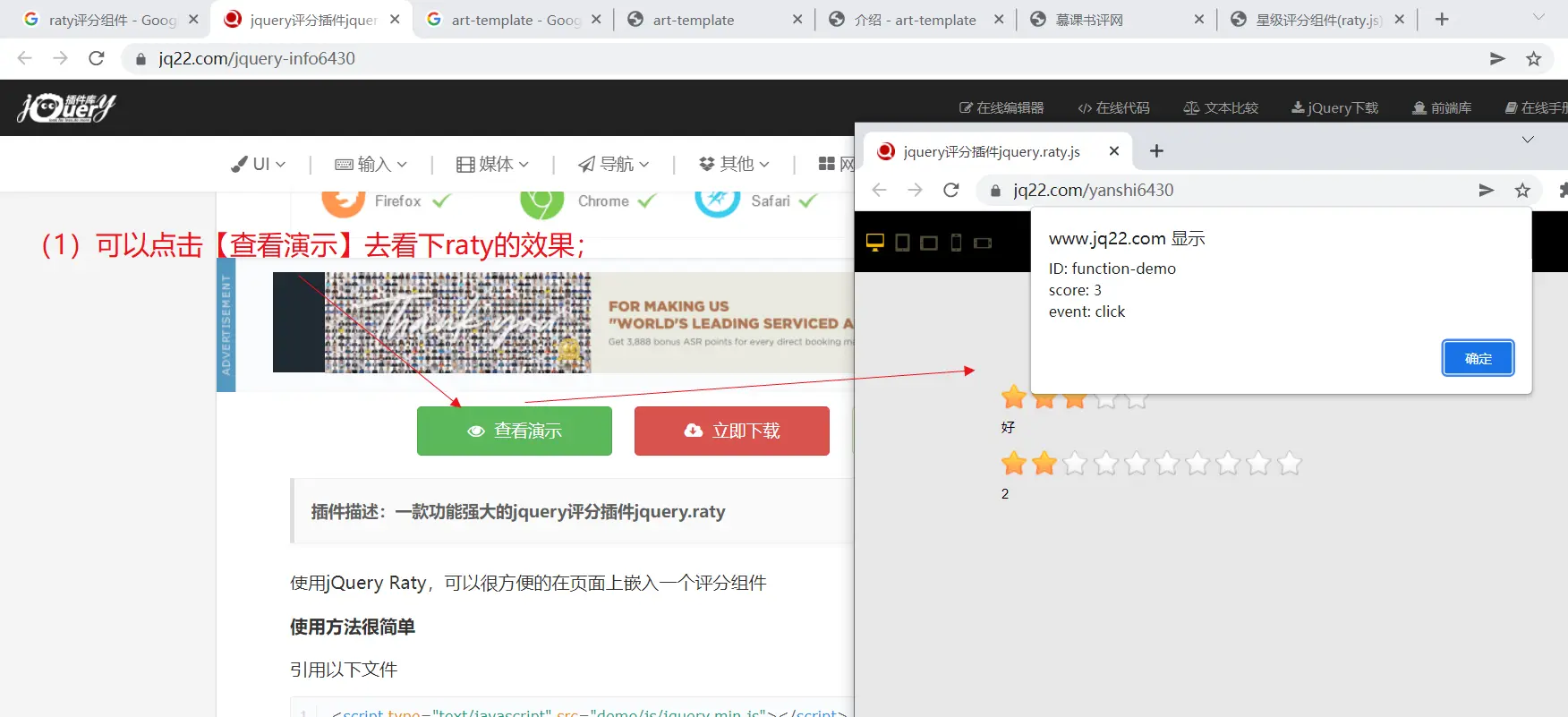Switch to the 介绍 - art-template tab

[x=915, y=20]
